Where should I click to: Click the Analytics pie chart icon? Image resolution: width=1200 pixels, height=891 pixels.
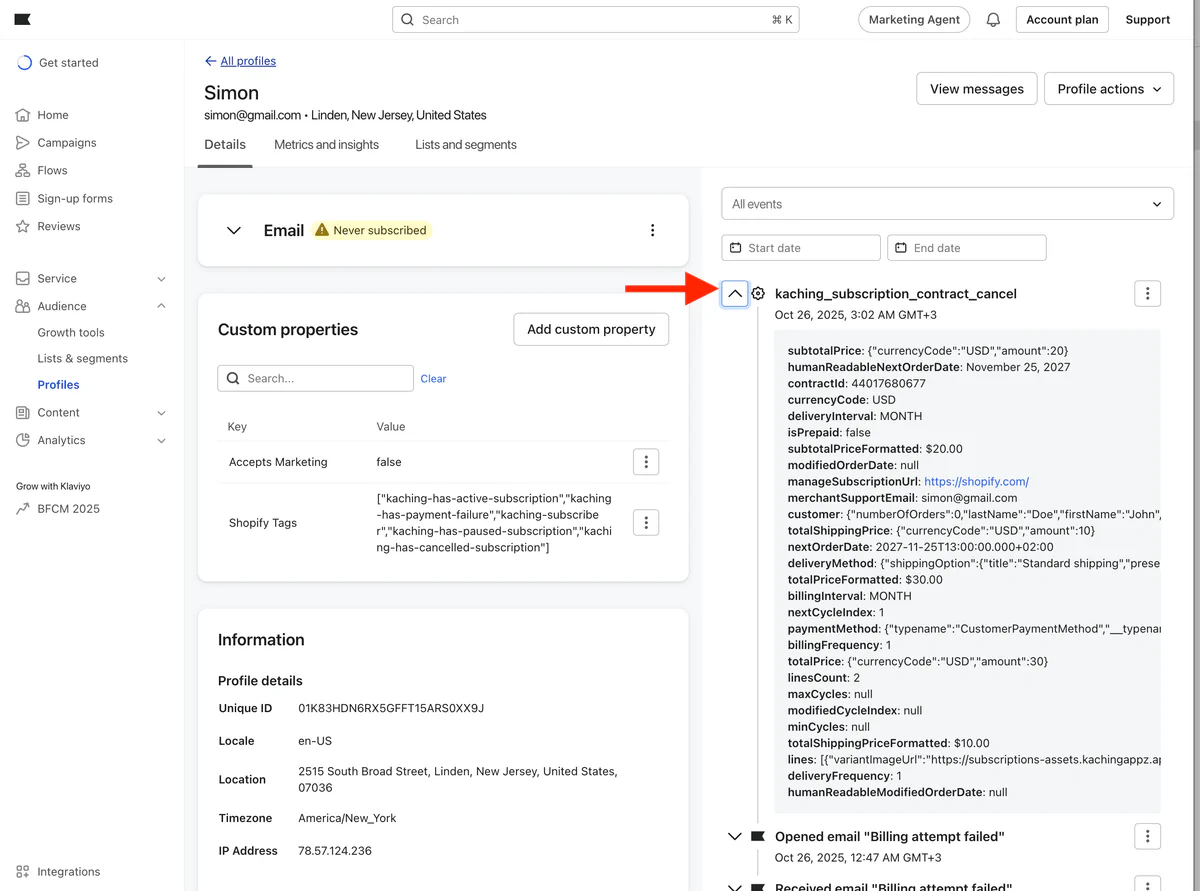[x=23, y=441]
